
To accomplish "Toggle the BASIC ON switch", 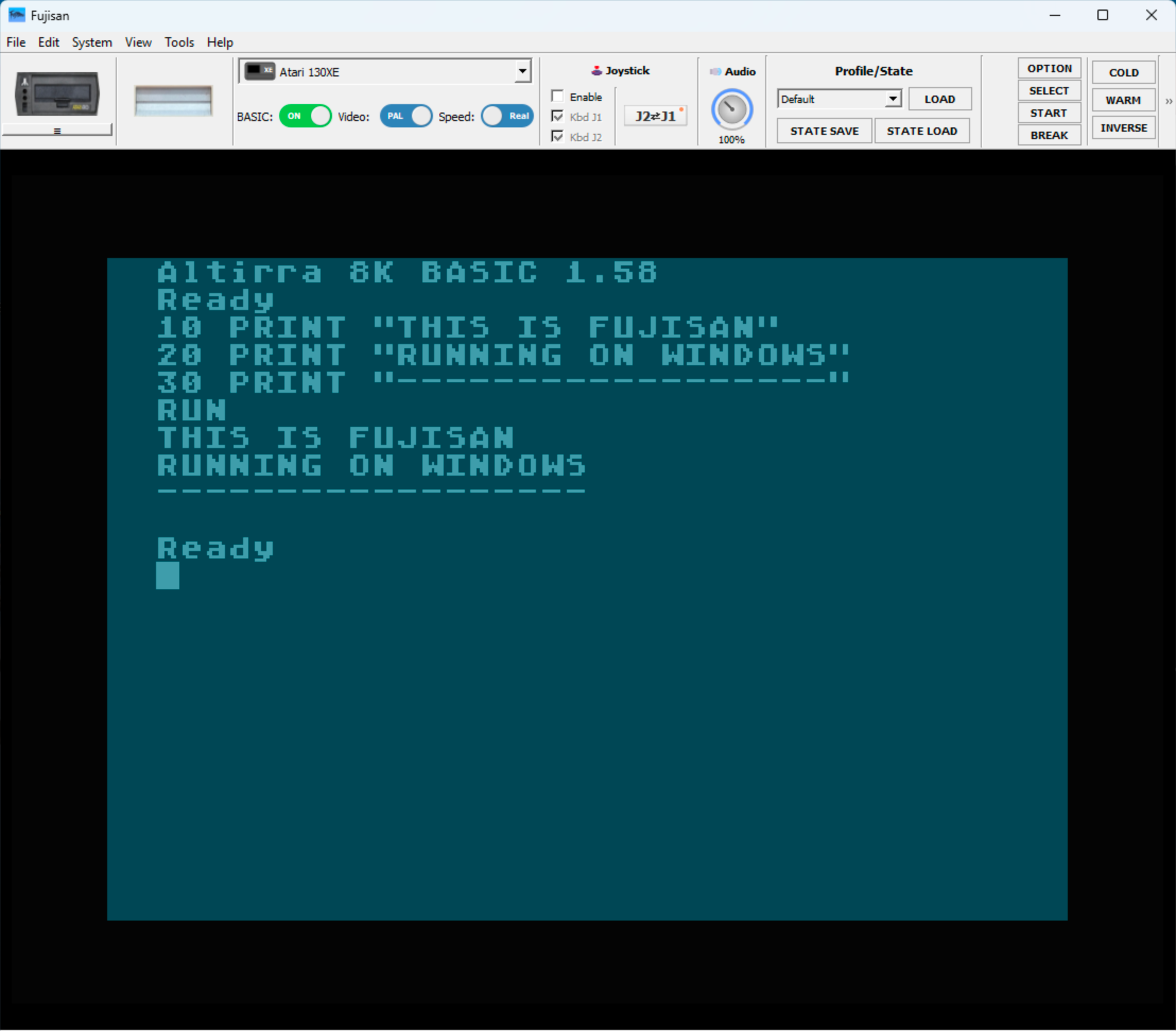I will pyautogui.click(x=305, y=116).
